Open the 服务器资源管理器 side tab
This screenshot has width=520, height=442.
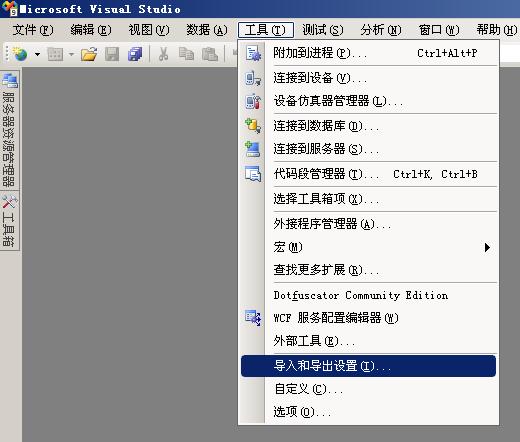[x=10, y=129]
